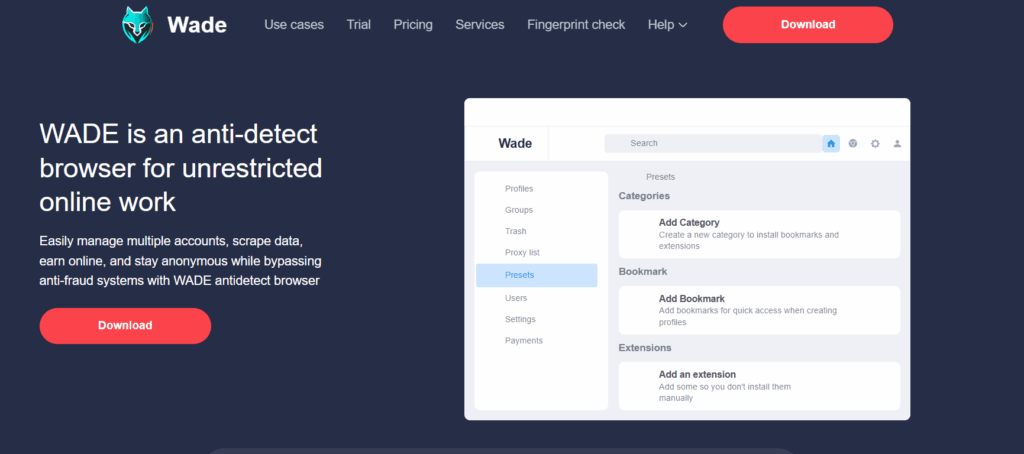Click the blue home icon beside search
This screenshot has width=1024, height=454.
[x=831, y=144]
